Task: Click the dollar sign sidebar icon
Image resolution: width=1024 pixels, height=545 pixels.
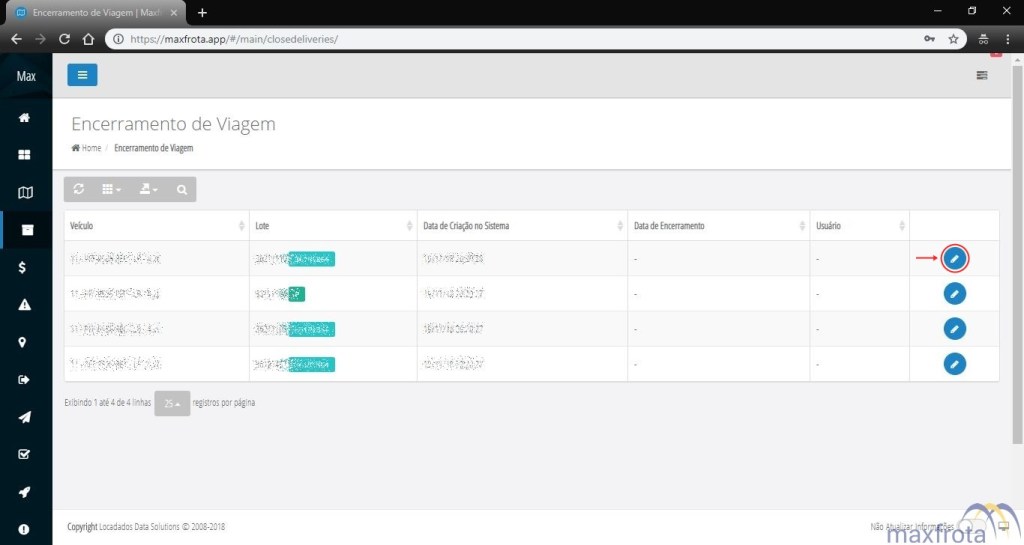Action: click(25, 267)
